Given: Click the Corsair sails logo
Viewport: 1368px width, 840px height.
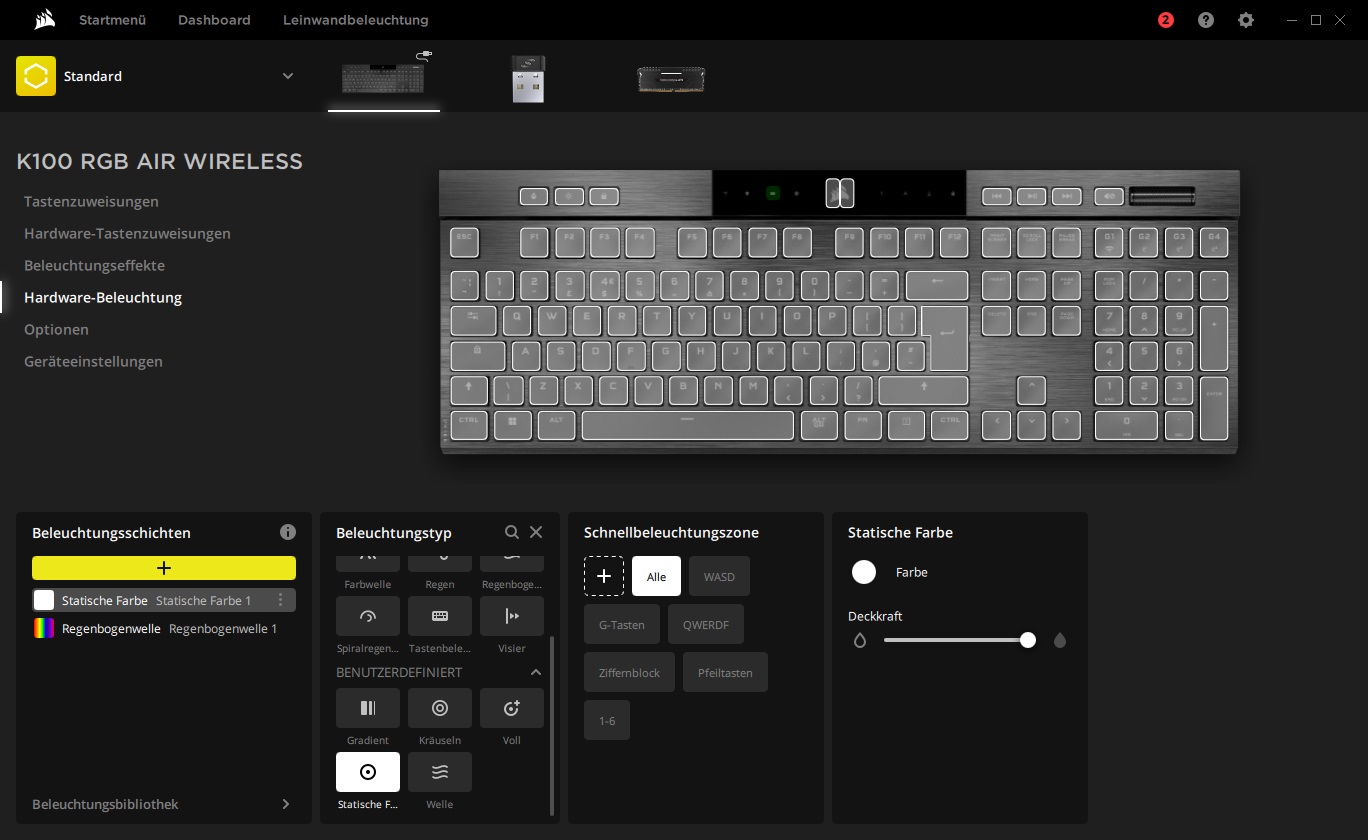Looking at the screenshot, I should coord(43,19).
